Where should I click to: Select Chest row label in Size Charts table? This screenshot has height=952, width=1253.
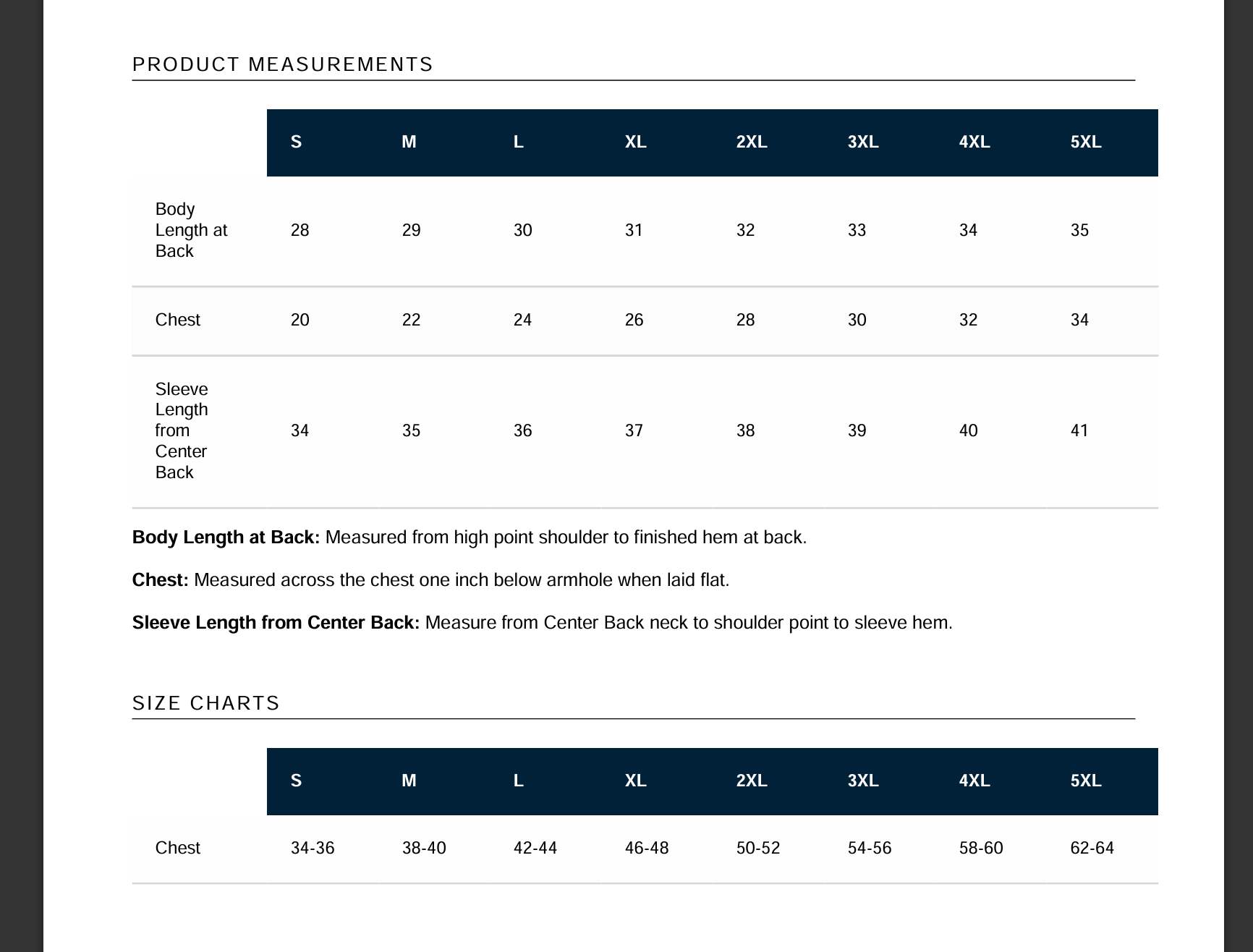177,848
